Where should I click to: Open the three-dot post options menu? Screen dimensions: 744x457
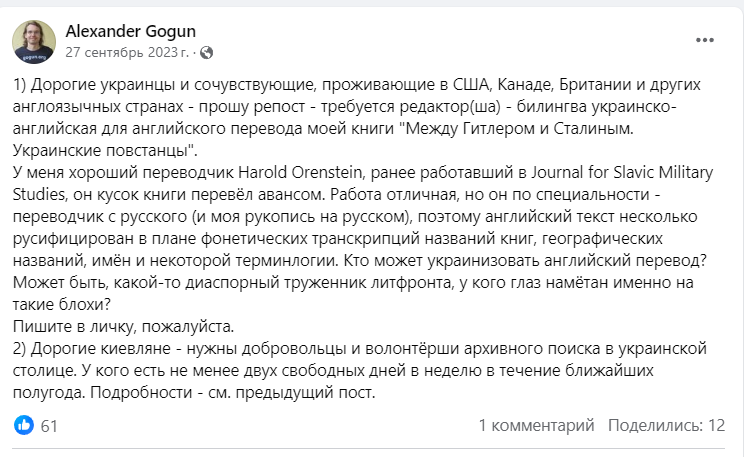705,40
